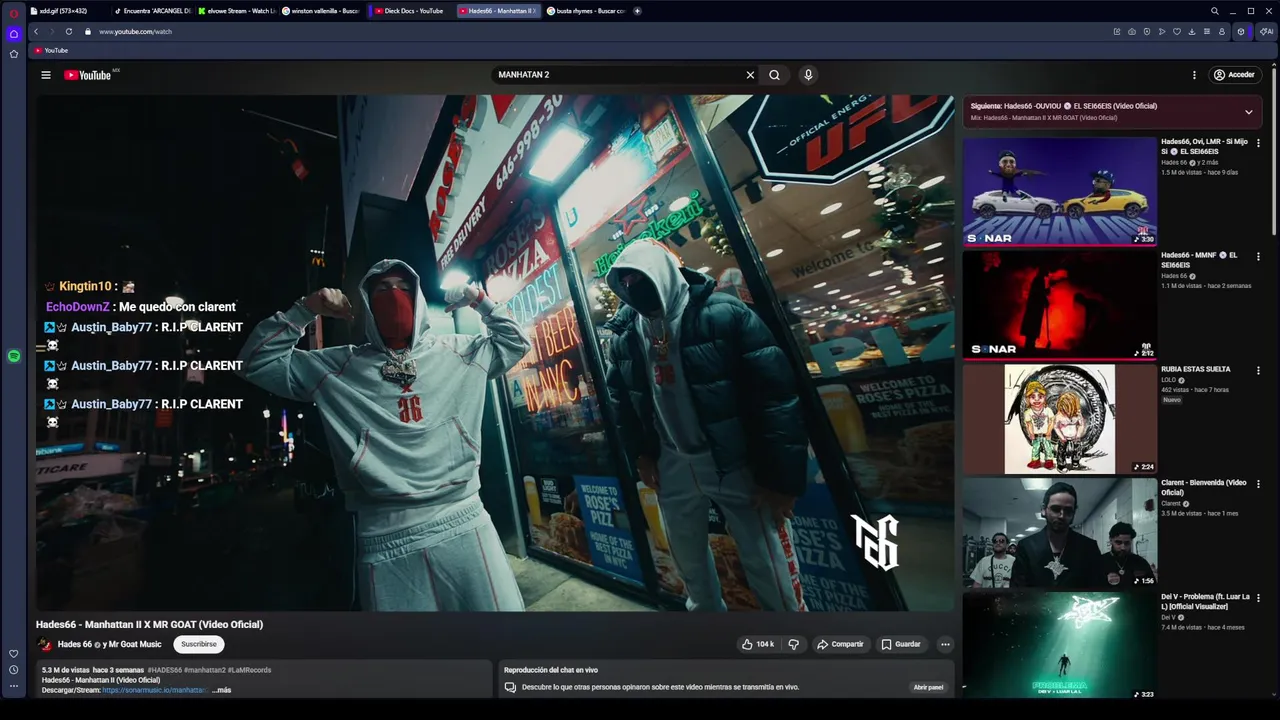Click the sidebar home icon
The height and width of the screenshot is (720, 1280).
click(14, 34)
